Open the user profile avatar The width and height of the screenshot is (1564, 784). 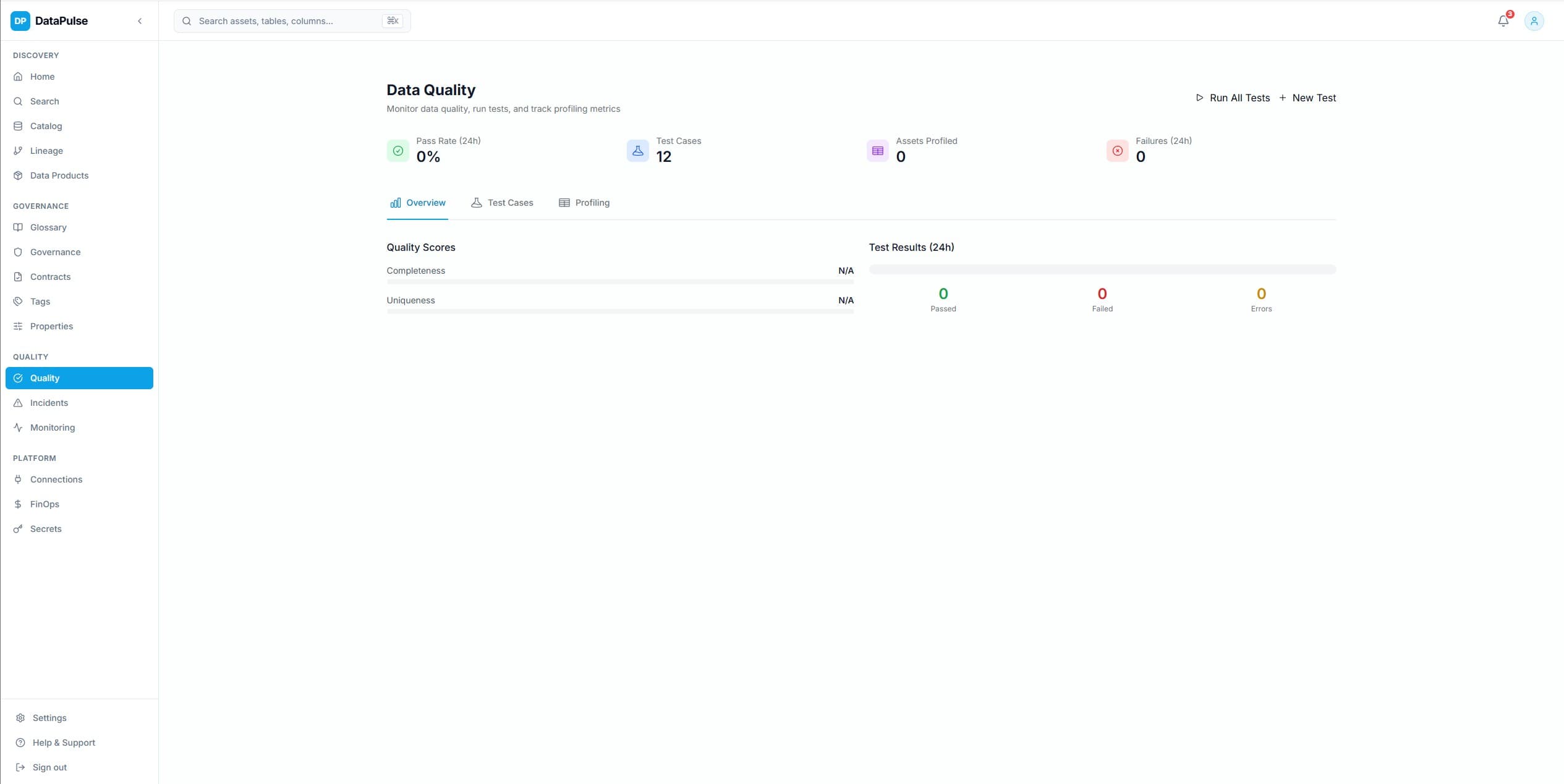(x=1534, y=20)
